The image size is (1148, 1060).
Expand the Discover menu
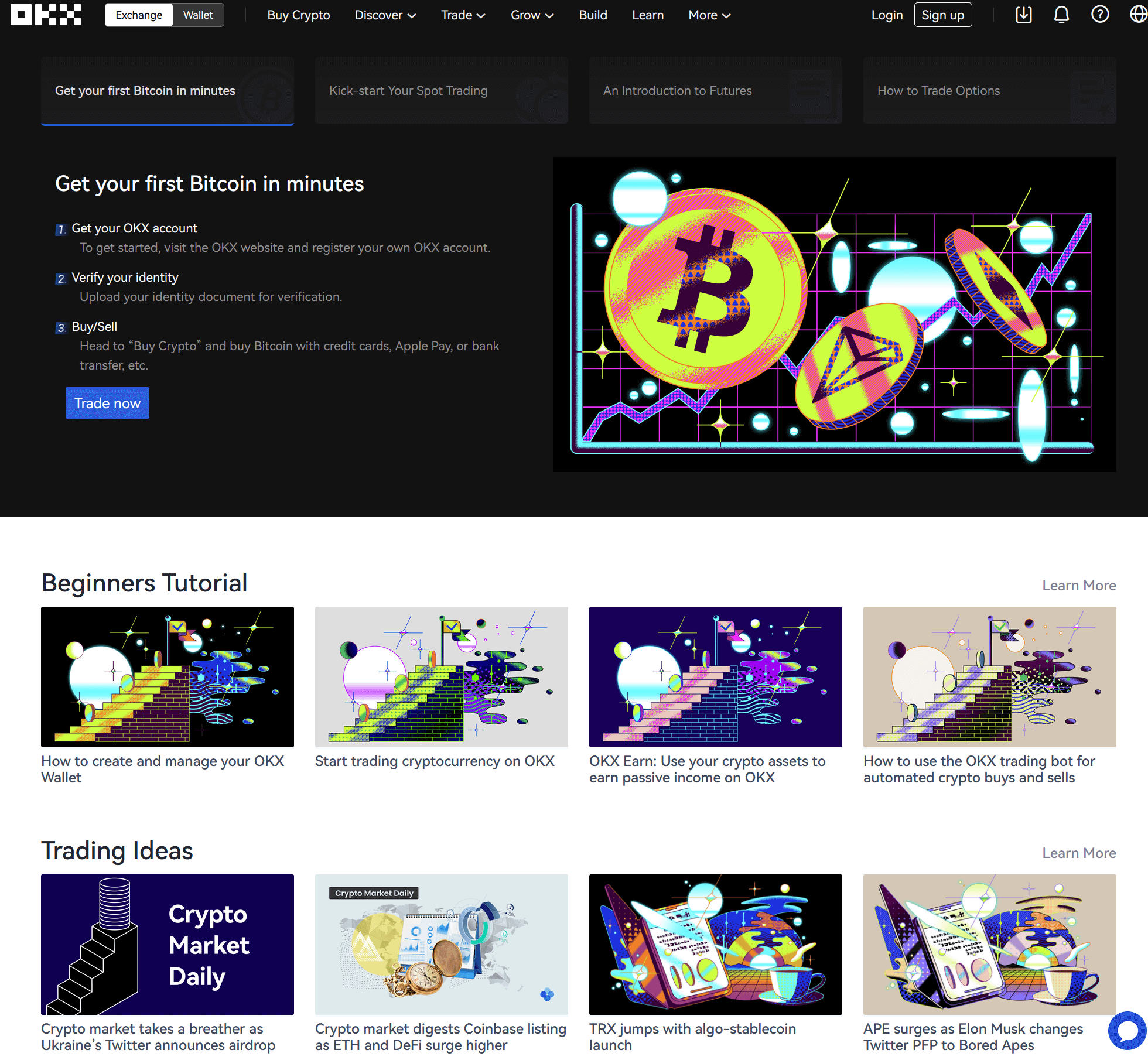click(385, 15)
